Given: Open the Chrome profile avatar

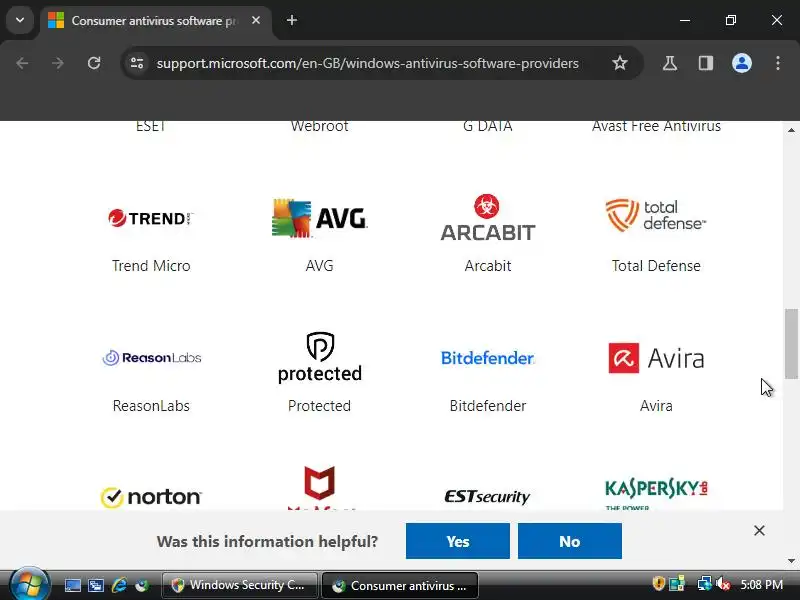Looking at the screenshot, I should tap(742, 63).
